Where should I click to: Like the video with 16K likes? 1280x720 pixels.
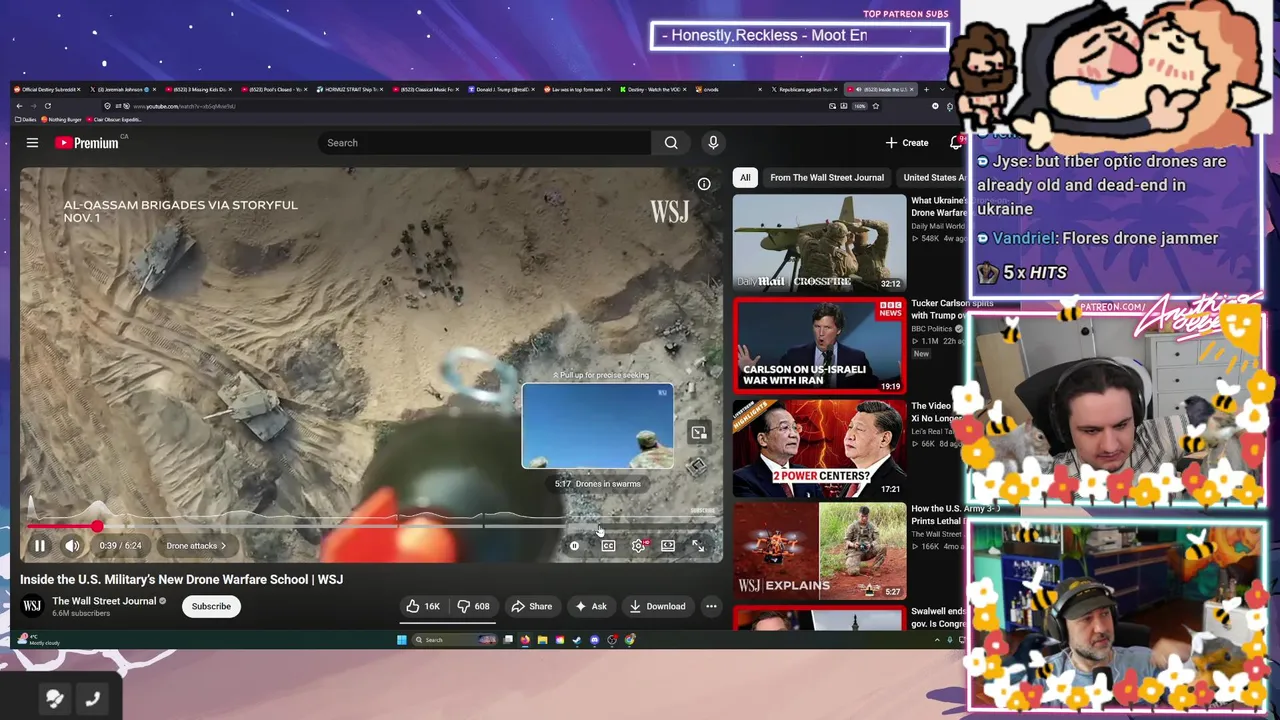click(423, 606)
